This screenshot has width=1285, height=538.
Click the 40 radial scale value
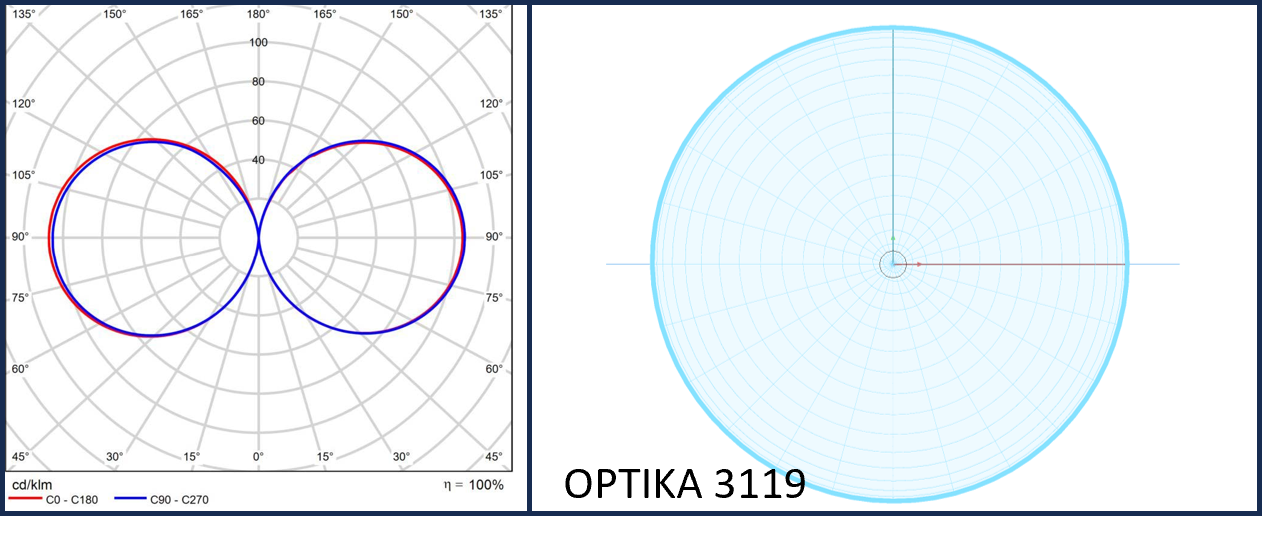point(258,160)
